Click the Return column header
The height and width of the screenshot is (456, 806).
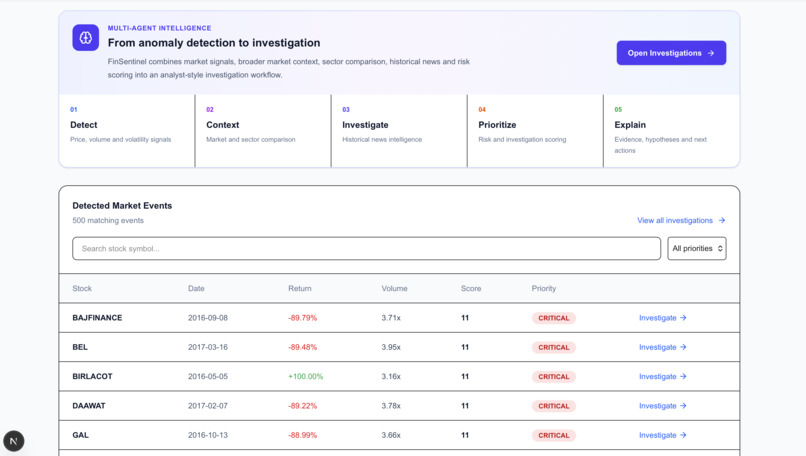point(300,288)
